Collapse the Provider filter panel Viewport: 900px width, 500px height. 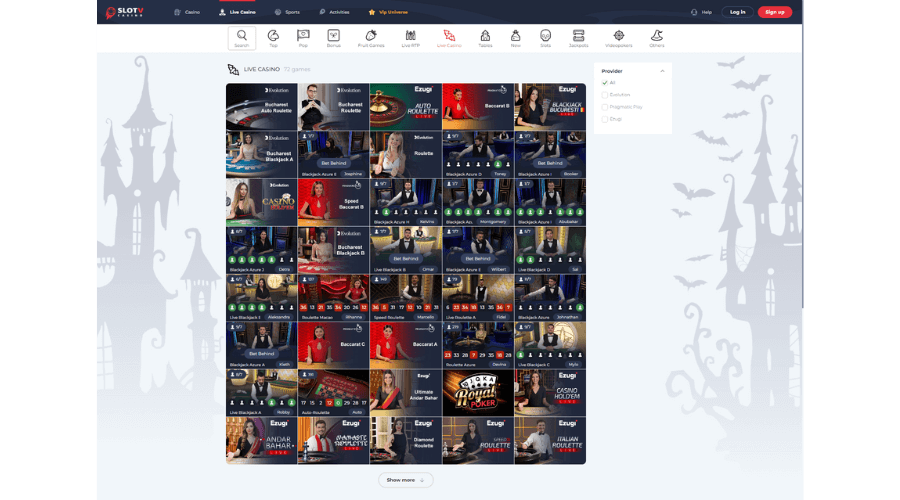click(x=662, y=71)
